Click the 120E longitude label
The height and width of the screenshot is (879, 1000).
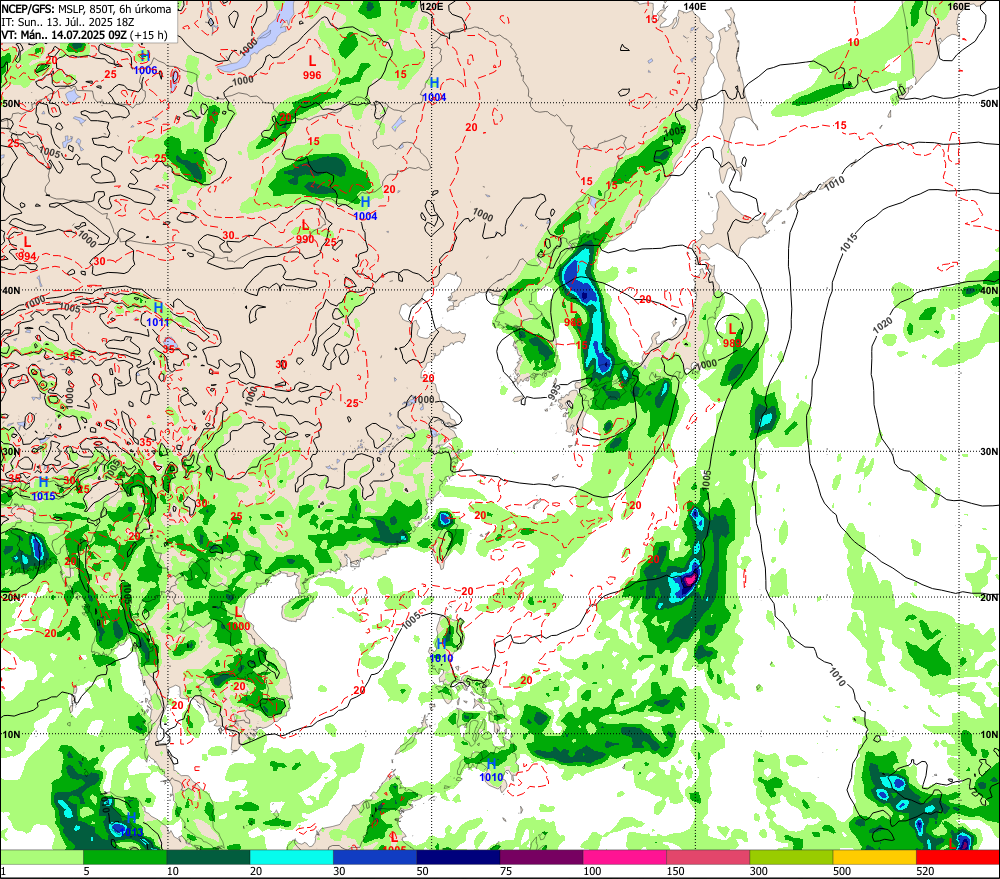coord(432,6)
